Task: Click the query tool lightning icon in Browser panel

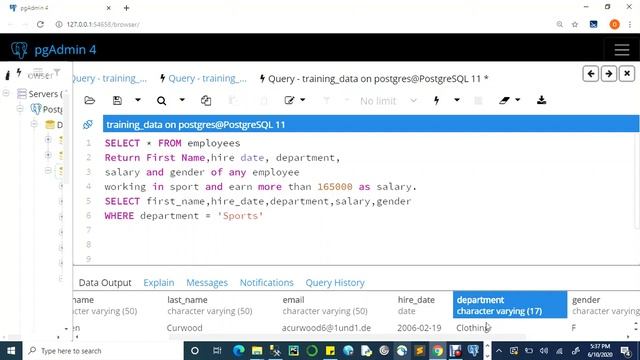Action: (19, 73)
